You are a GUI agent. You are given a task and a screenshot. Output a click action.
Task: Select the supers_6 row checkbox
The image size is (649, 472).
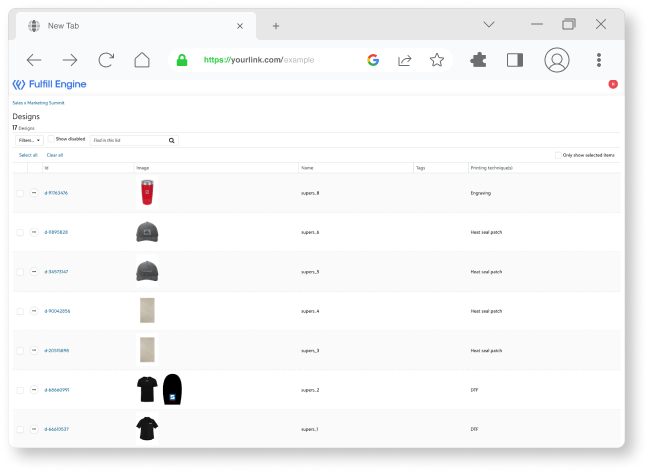[x=20, y=232]
